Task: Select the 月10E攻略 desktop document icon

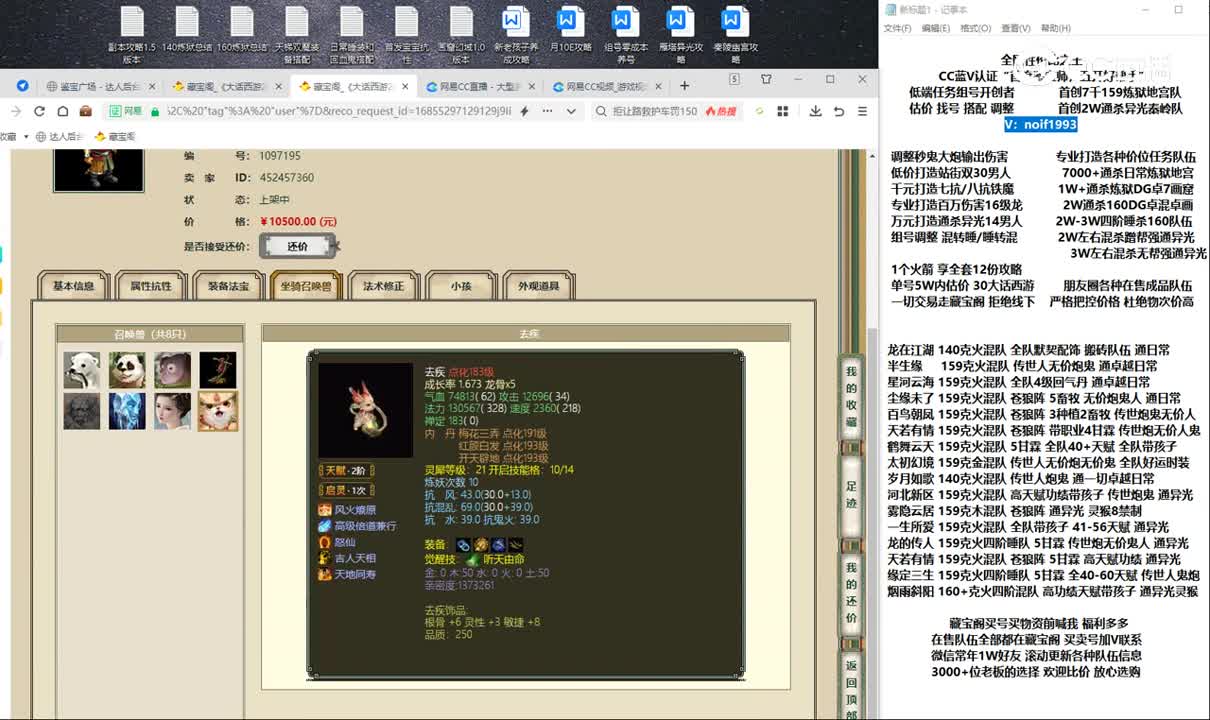Action: click(x=570, y=32)
